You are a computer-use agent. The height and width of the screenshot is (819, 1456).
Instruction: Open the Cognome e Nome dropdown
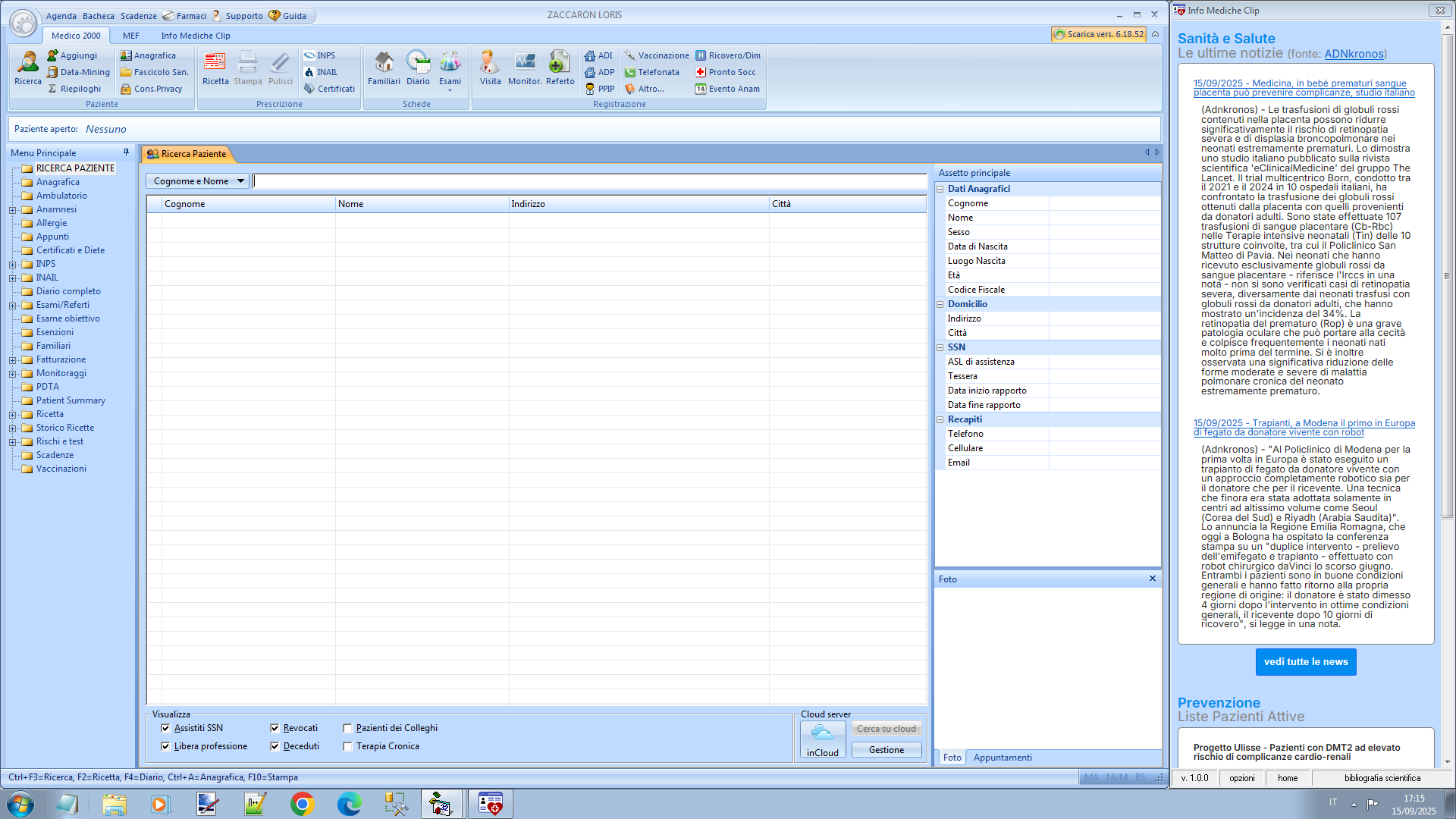198,181
